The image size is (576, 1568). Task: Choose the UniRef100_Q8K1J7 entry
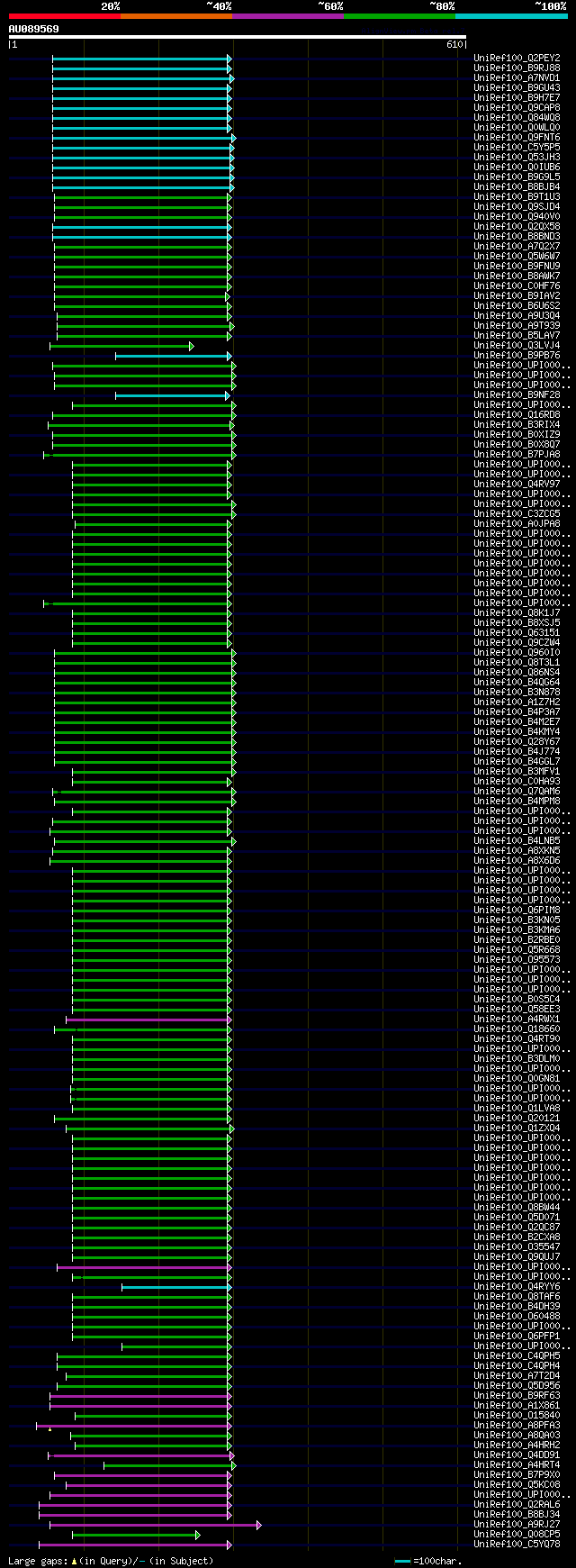click(517, 613)
